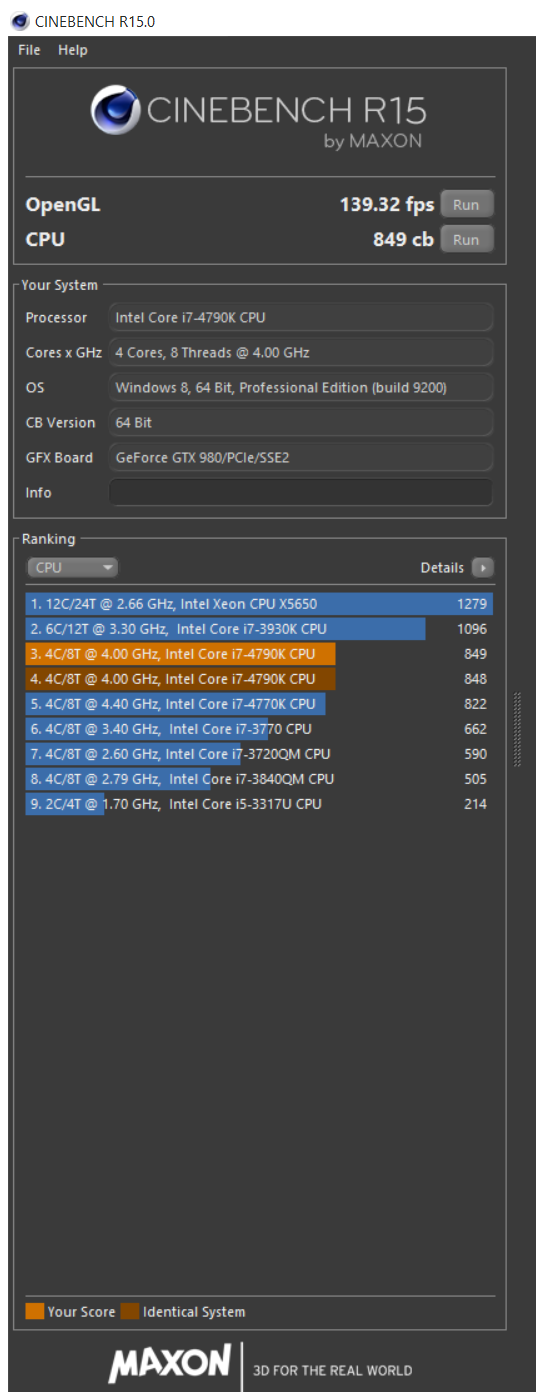Click the brown Identical System swatch
This screenshot has height=1398, width=536.
[130, 1312]
